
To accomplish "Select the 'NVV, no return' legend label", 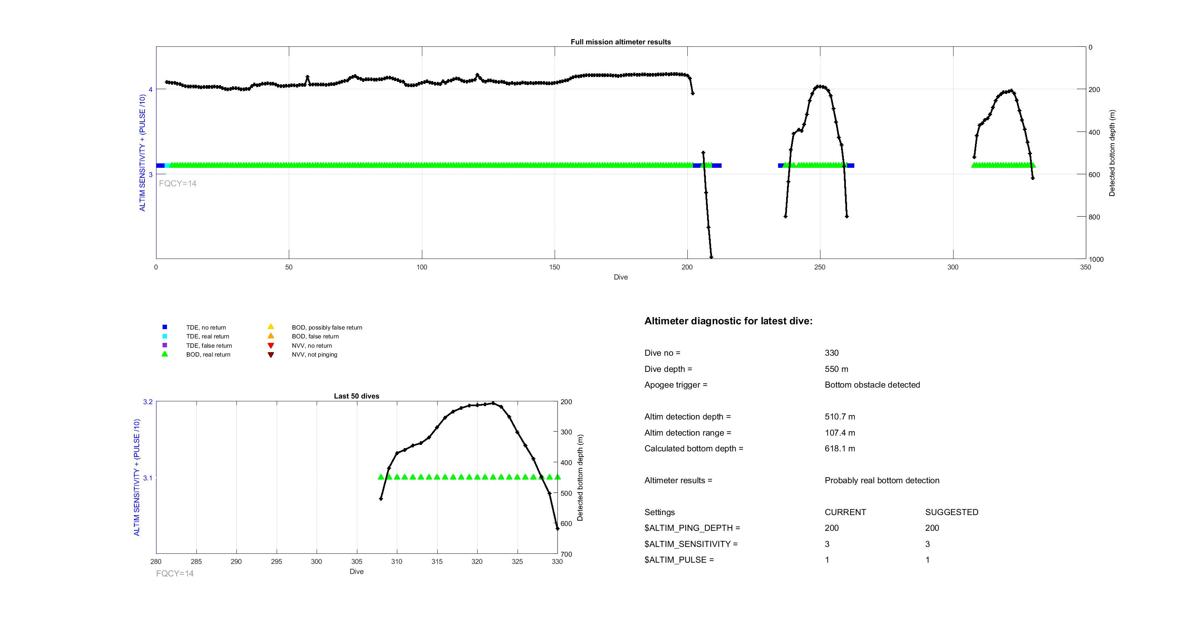I will click(312, 345).
